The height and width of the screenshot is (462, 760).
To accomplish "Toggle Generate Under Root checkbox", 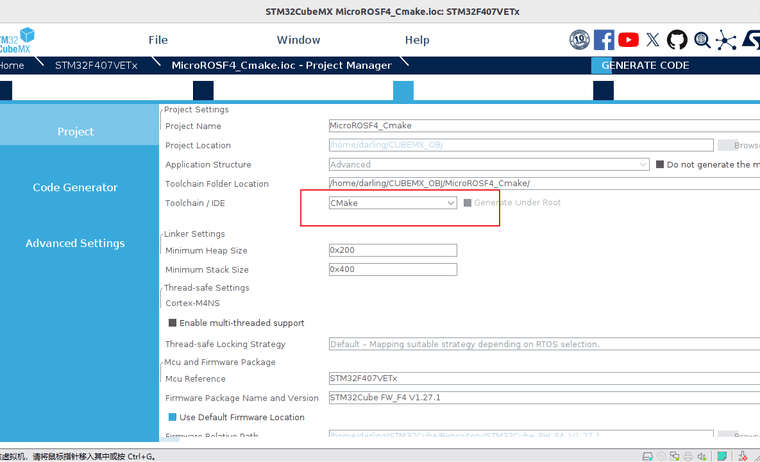I will tap(467, 203).
